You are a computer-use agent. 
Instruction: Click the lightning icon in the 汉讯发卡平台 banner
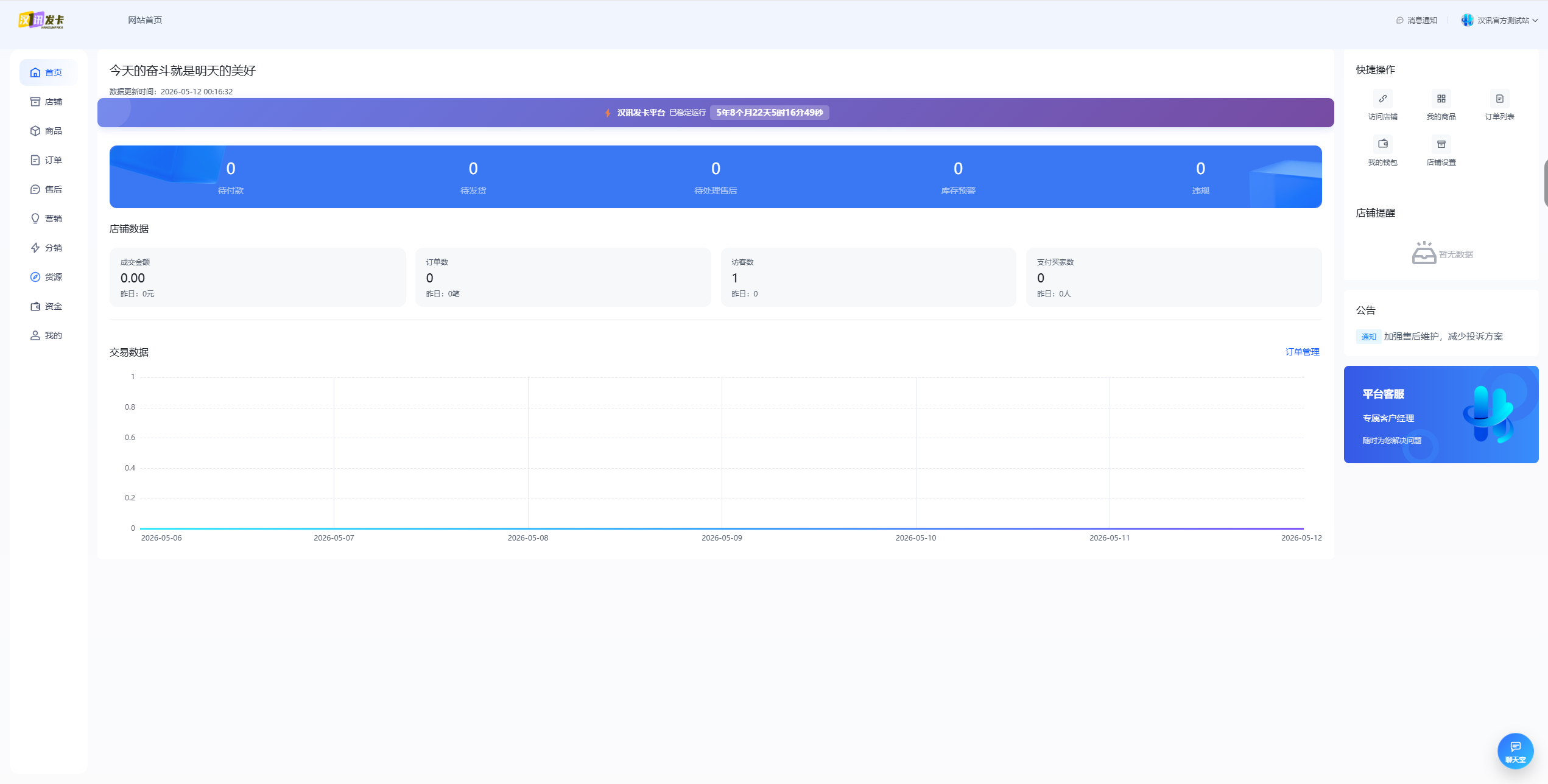point(608,113)
